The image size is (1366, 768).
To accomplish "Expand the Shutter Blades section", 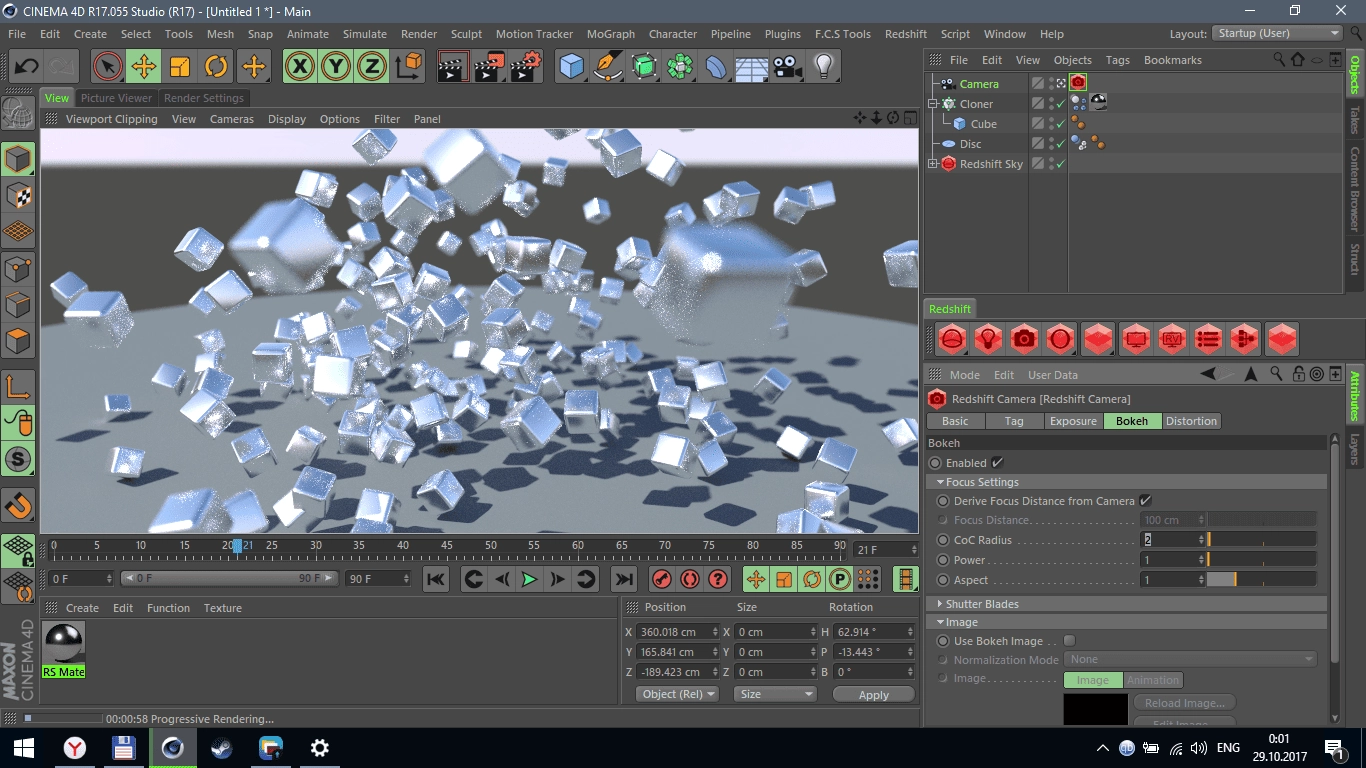I will [941, 604].
